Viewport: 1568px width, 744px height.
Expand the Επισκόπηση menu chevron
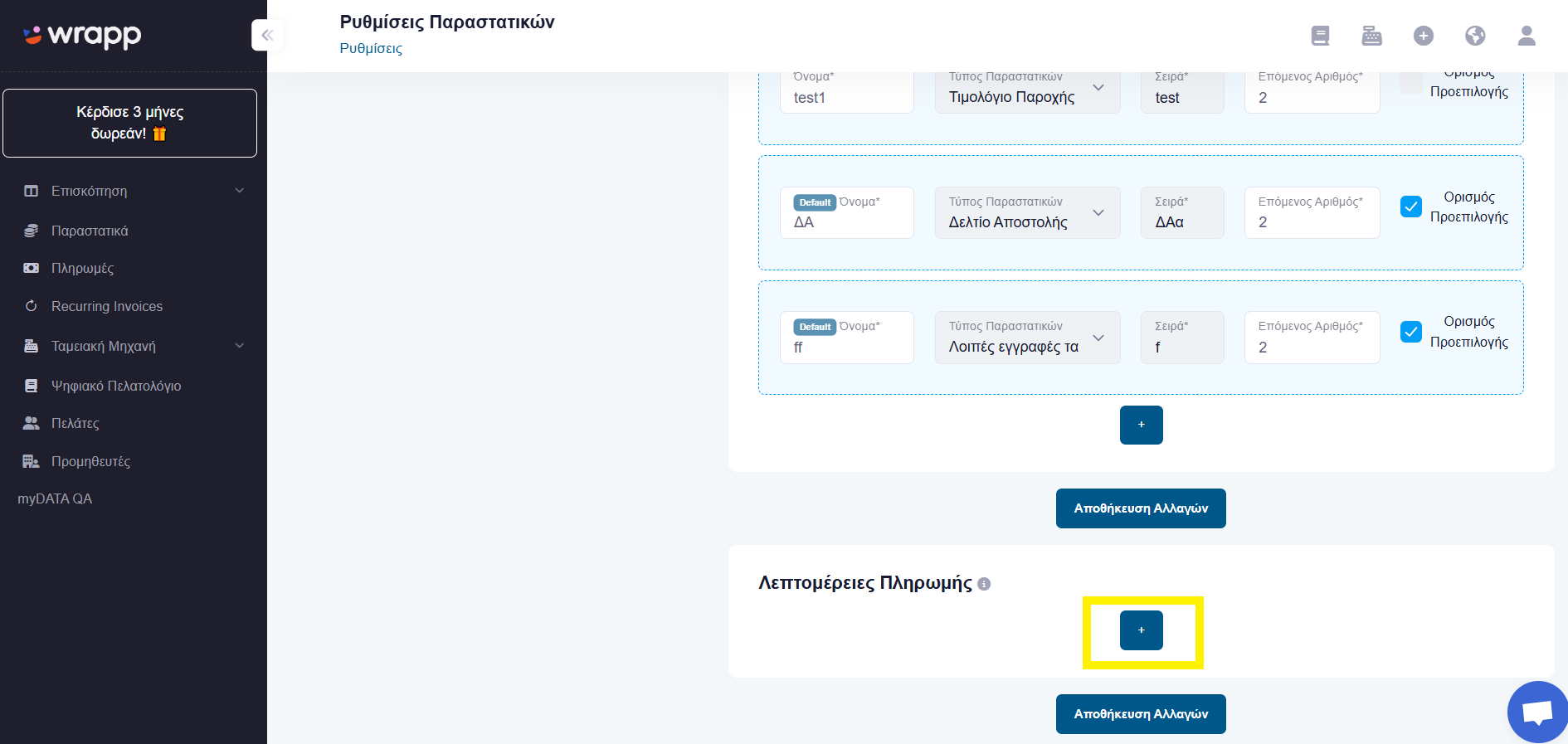240,191
